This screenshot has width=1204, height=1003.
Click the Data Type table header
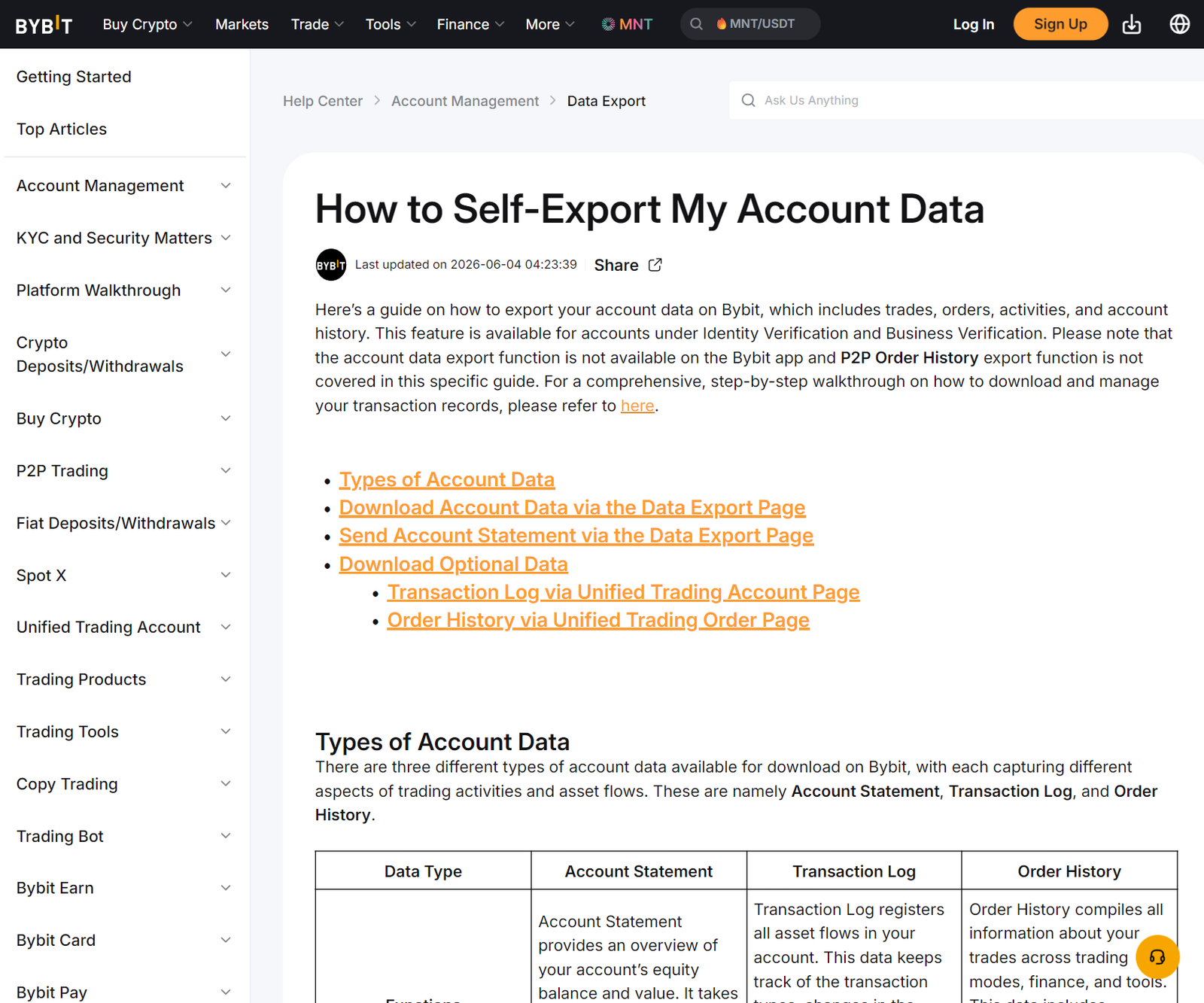[423, 871]
